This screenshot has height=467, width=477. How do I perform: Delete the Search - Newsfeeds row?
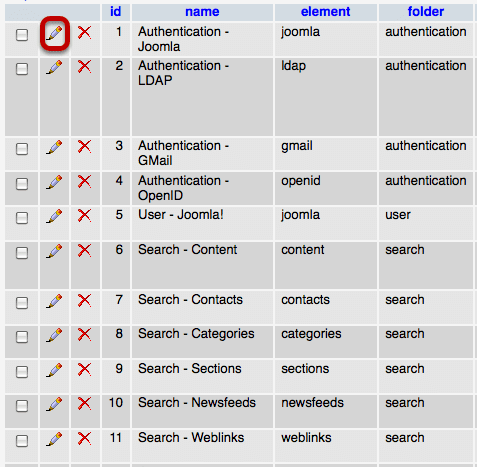[x=84, y=404]
